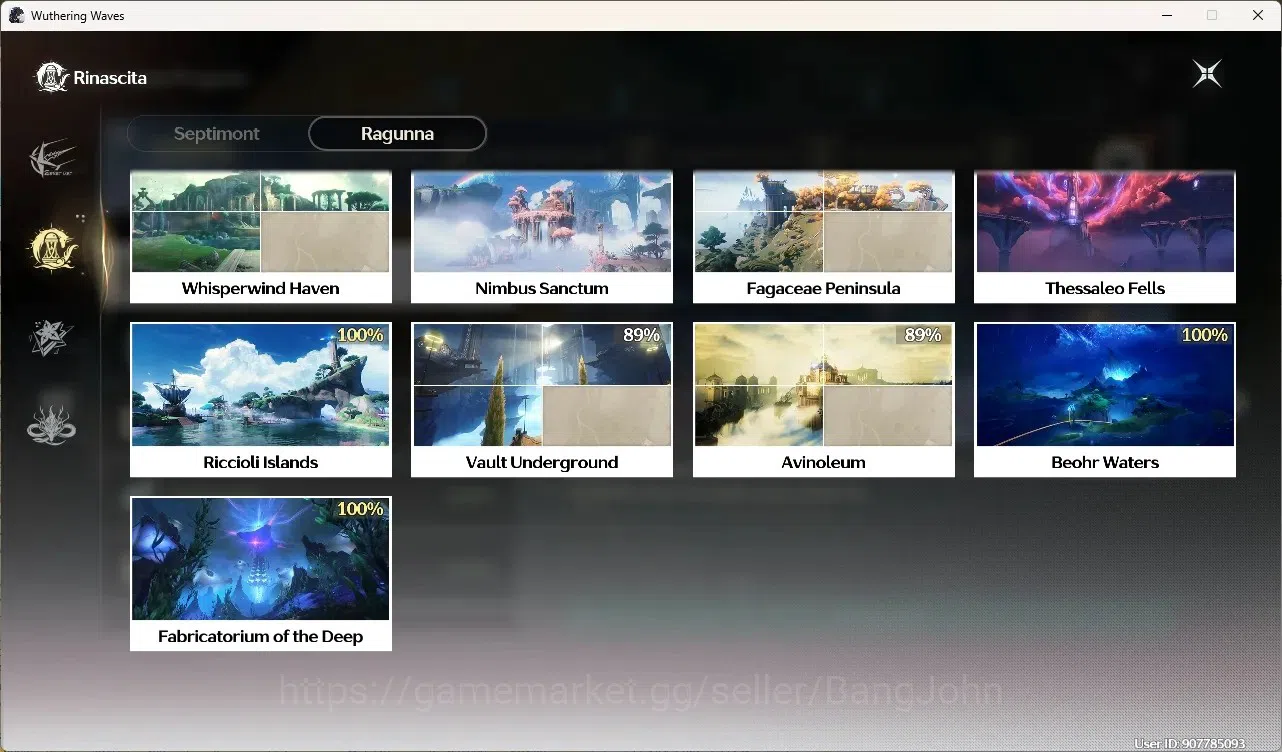Image resolution: width=1282 pixels, height=752 pixels.
Task: Click the 89% badge on Vault Underground
Action: [x=642, y=335]
